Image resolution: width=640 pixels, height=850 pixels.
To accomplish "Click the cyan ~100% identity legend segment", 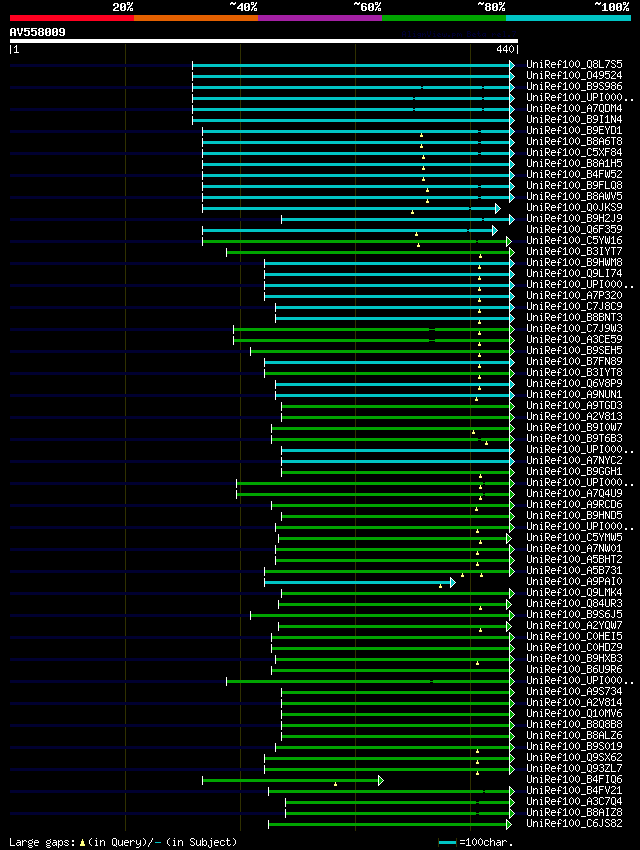I will (x=568, y=18).
